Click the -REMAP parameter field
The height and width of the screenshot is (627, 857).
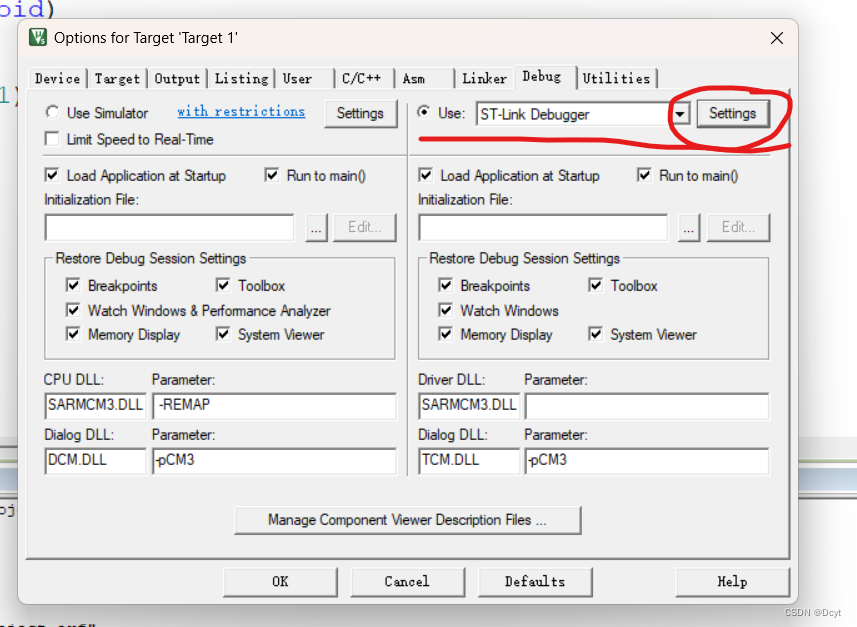[274, 405]
